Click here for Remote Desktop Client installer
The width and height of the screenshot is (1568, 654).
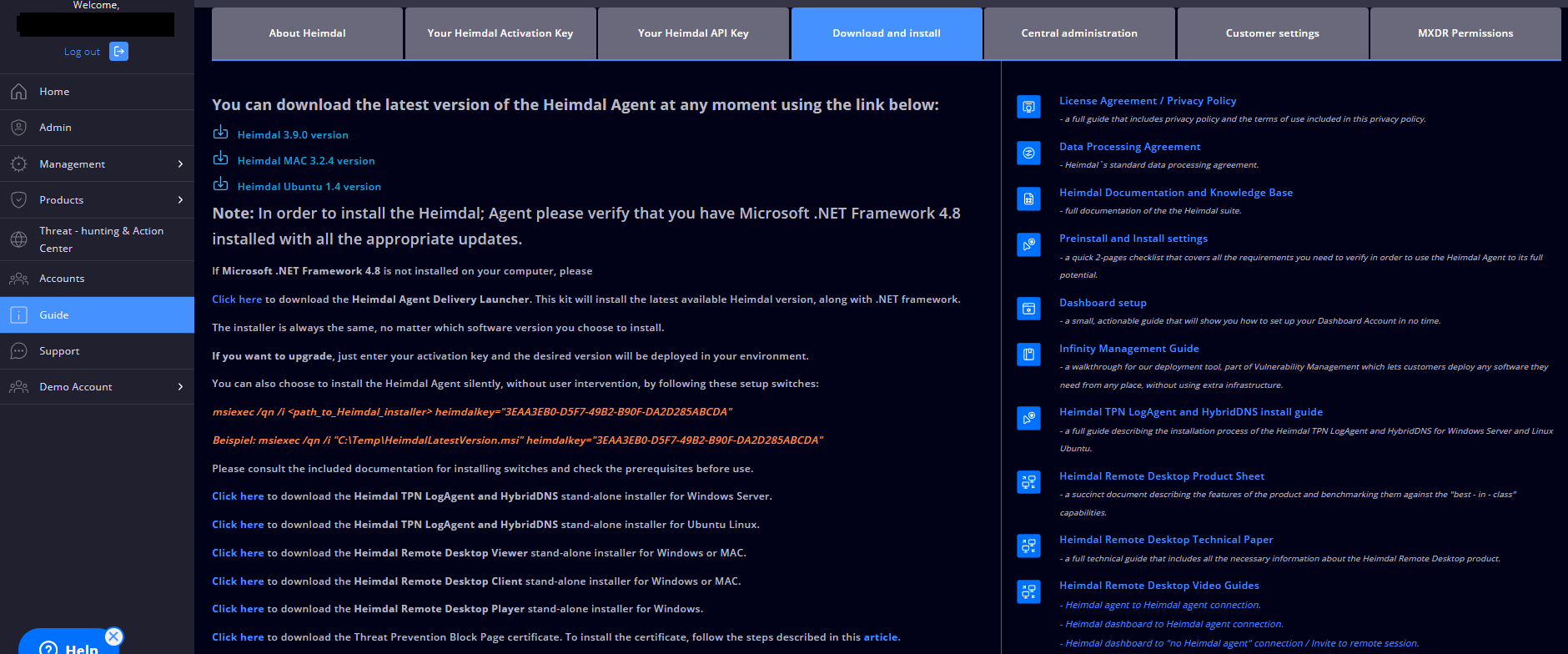pos(238,581)
